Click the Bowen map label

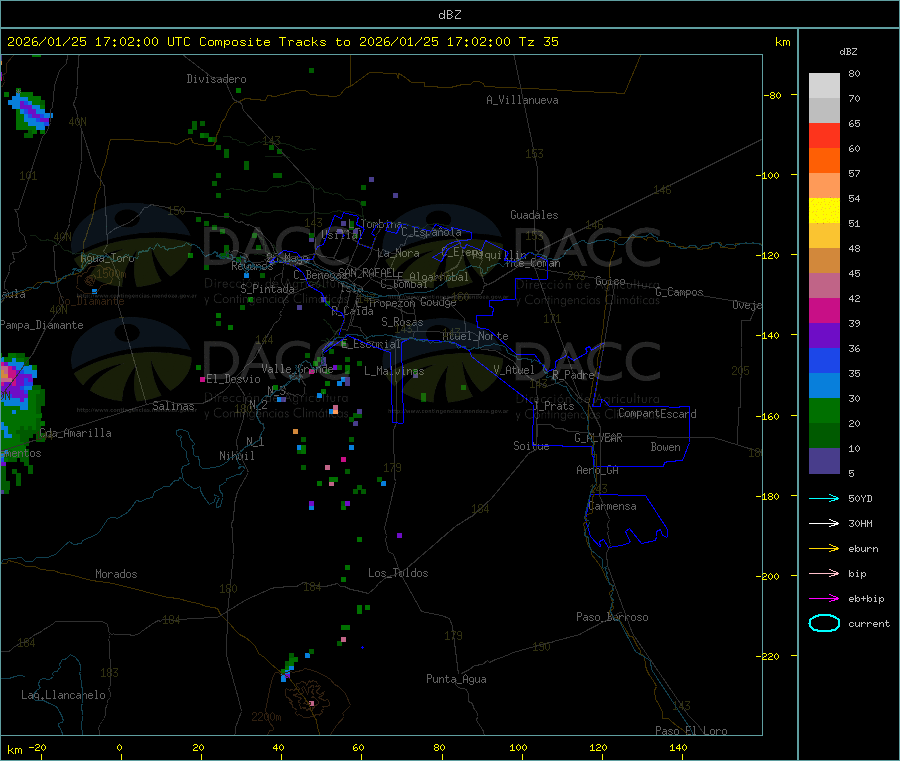pos(665,447)
